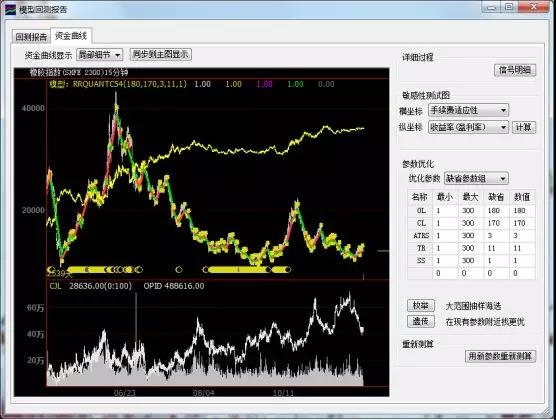
Task: Start 枚举 sampling optimization
Action: [421, 305]
